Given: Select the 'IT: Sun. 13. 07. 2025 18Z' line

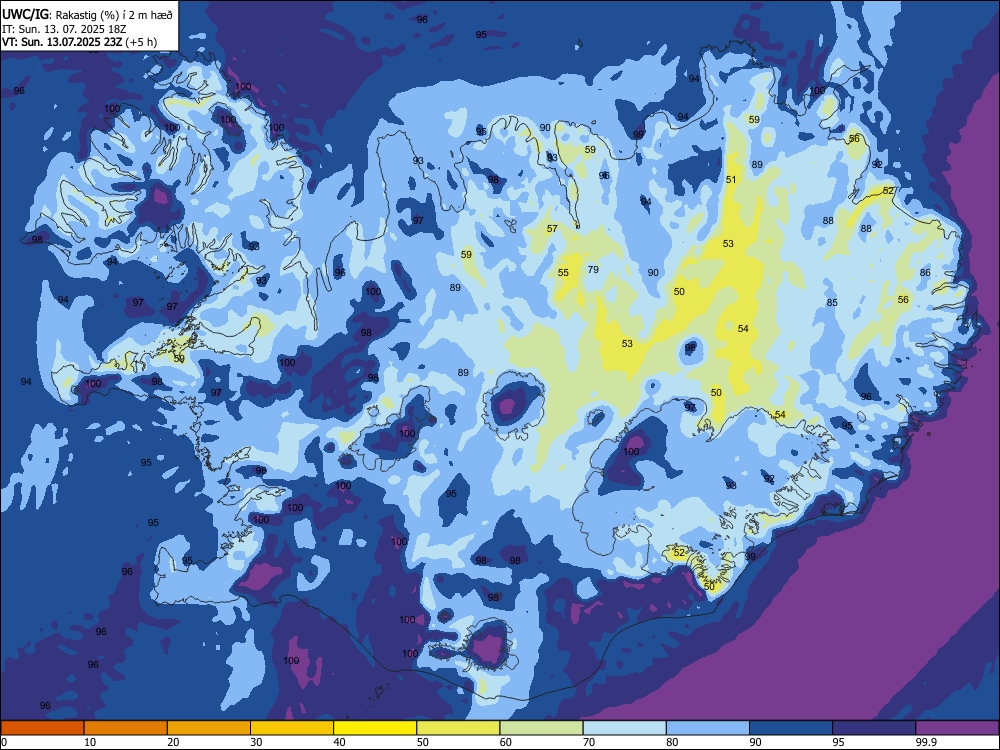Looking at the screenshot, I should 64,29.
